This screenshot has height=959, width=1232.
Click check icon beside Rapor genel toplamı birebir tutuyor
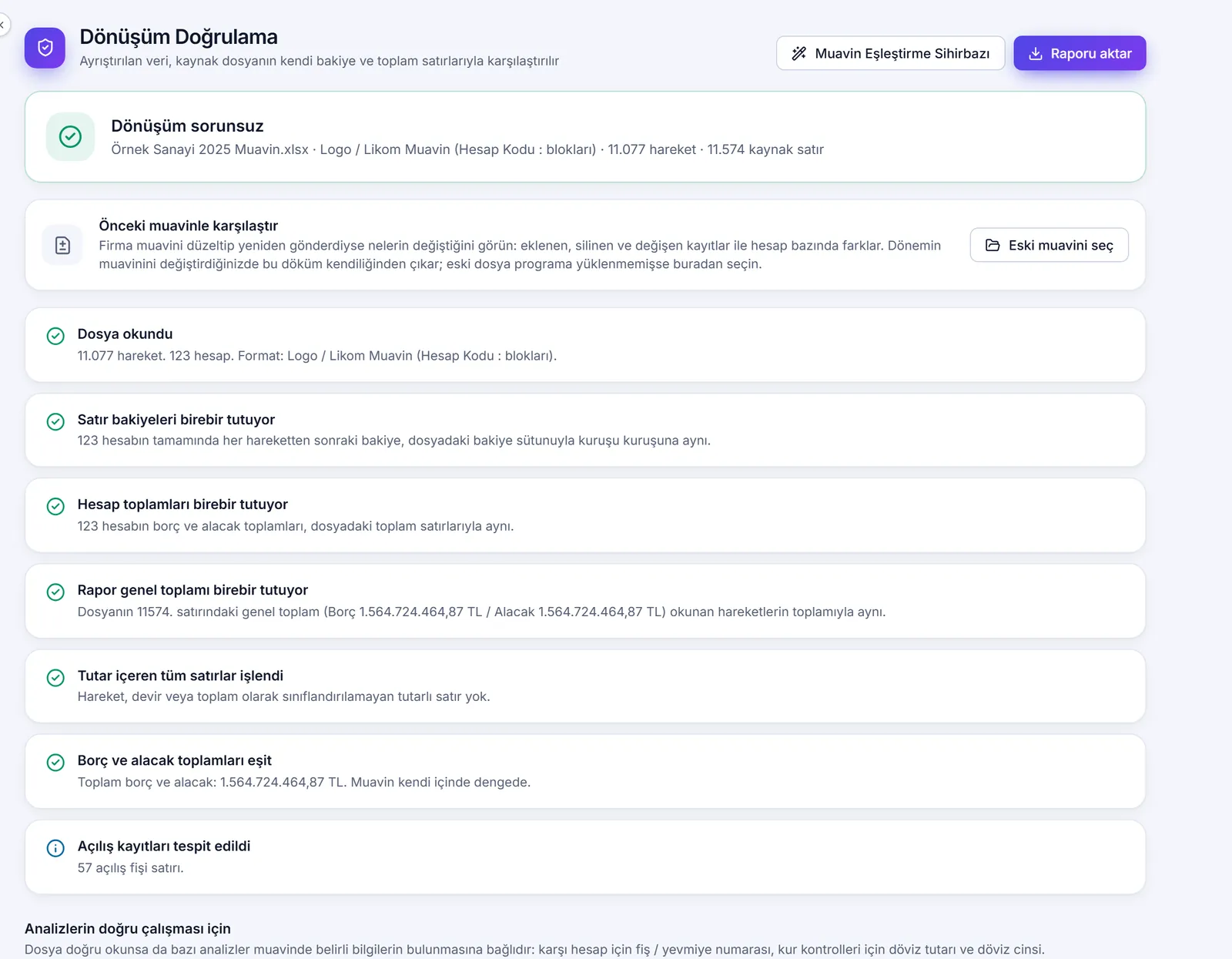(55, 592)
